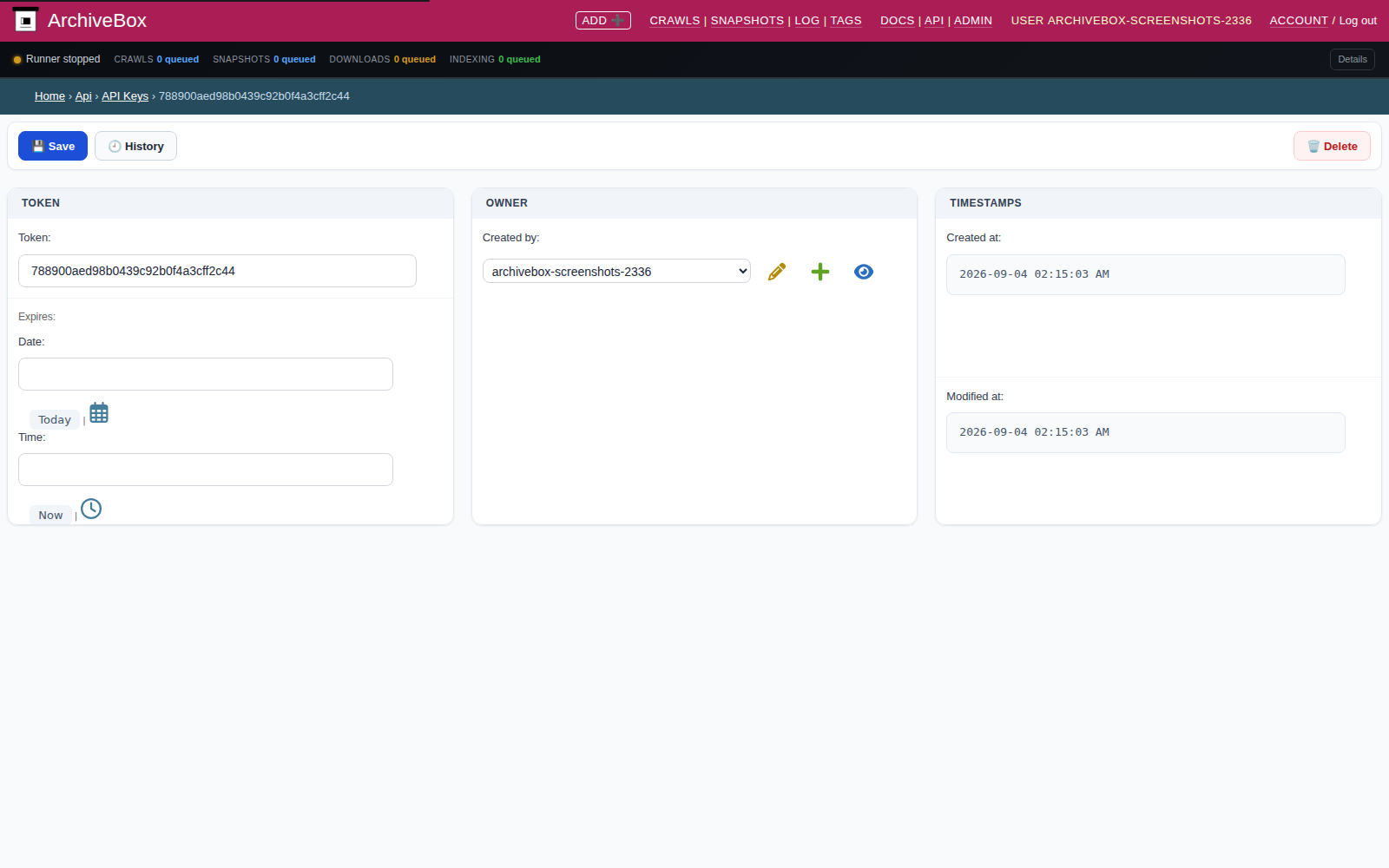Set time with Now shortcut
Image resolution: width=1389 pixels, height=868 pixels.
click(50, 515)
